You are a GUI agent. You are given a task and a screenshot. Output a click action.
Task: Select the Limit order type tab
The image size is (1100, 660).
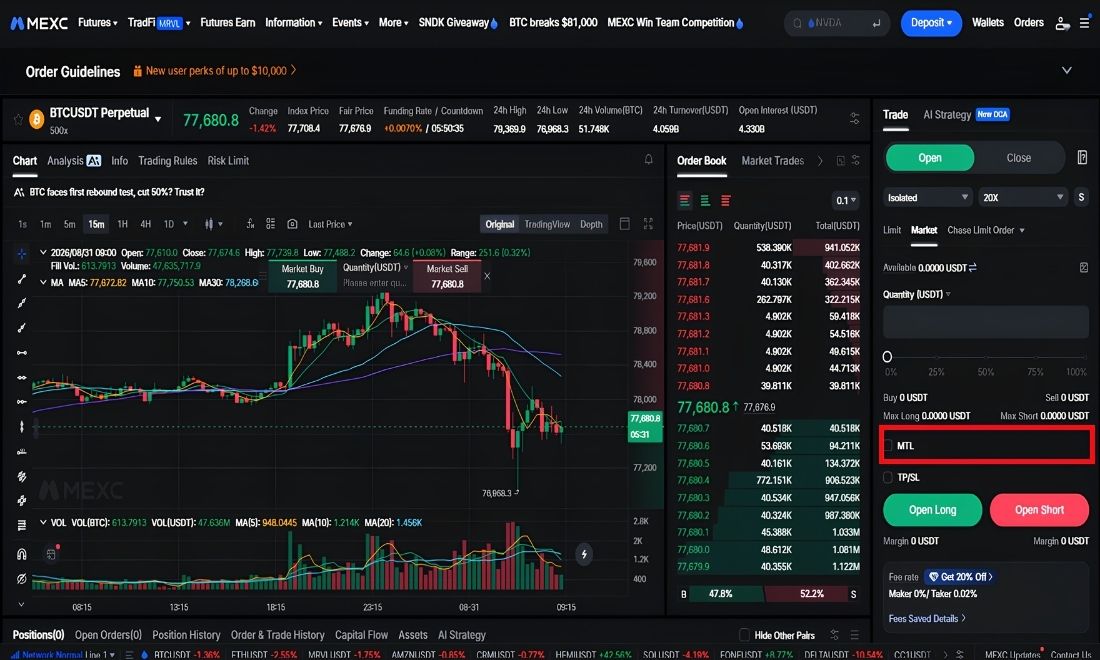point(892,230)
